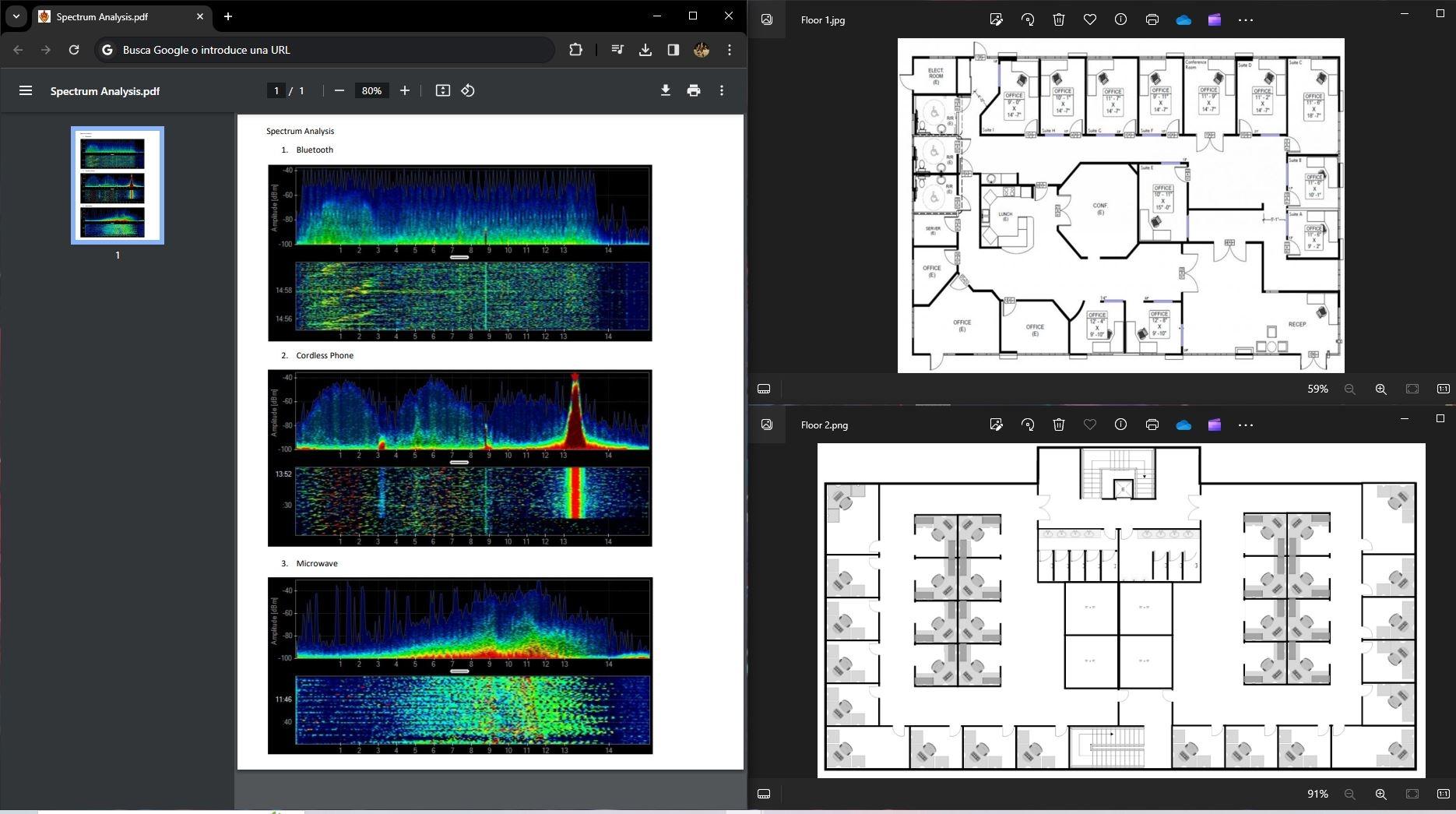Image resolution: width=1456 pixels, height=814 pixels.
Task: Go back in Chrome
Action: click(x=18, y=50)
